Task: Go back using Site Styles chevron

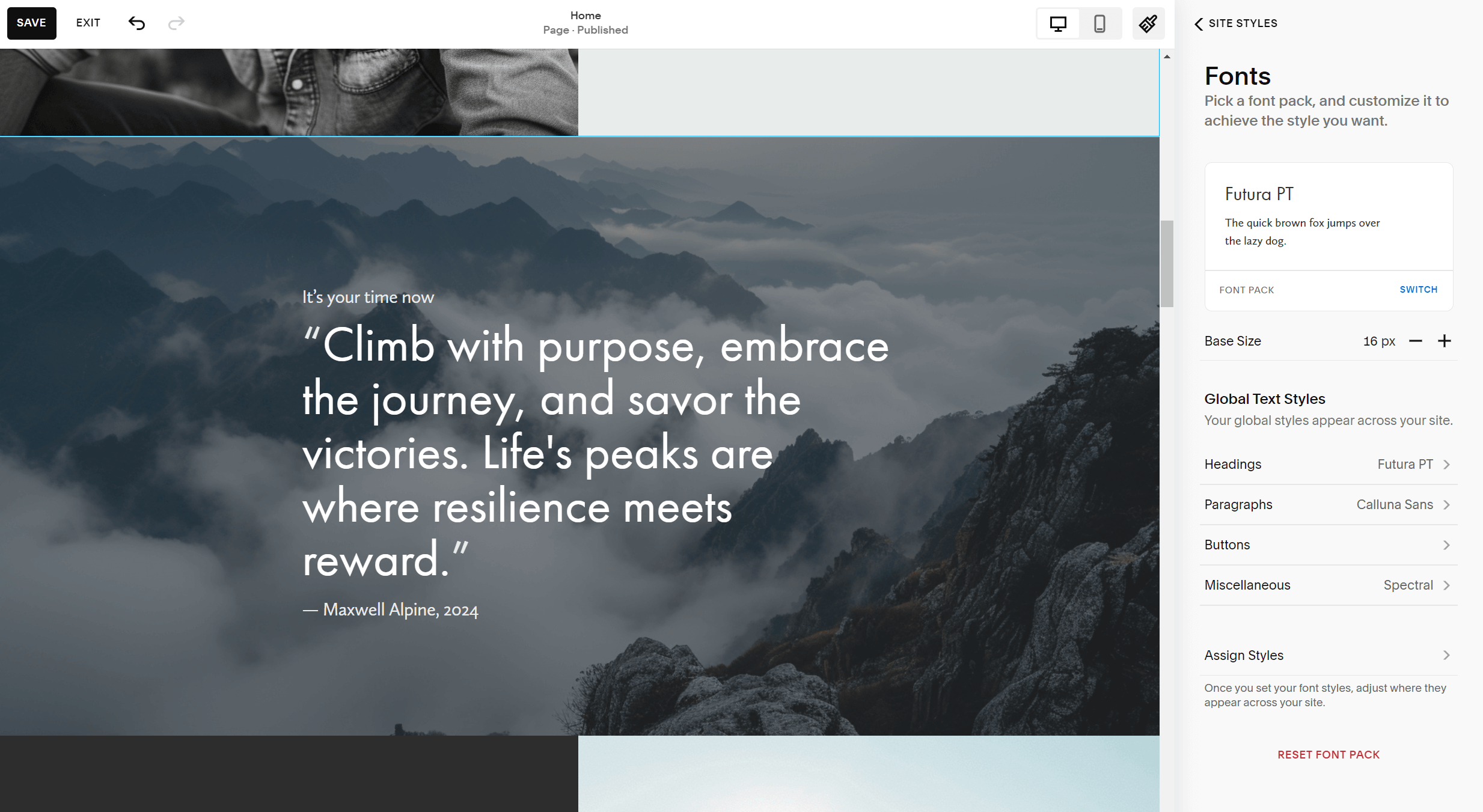Action: click(1199, 23)
